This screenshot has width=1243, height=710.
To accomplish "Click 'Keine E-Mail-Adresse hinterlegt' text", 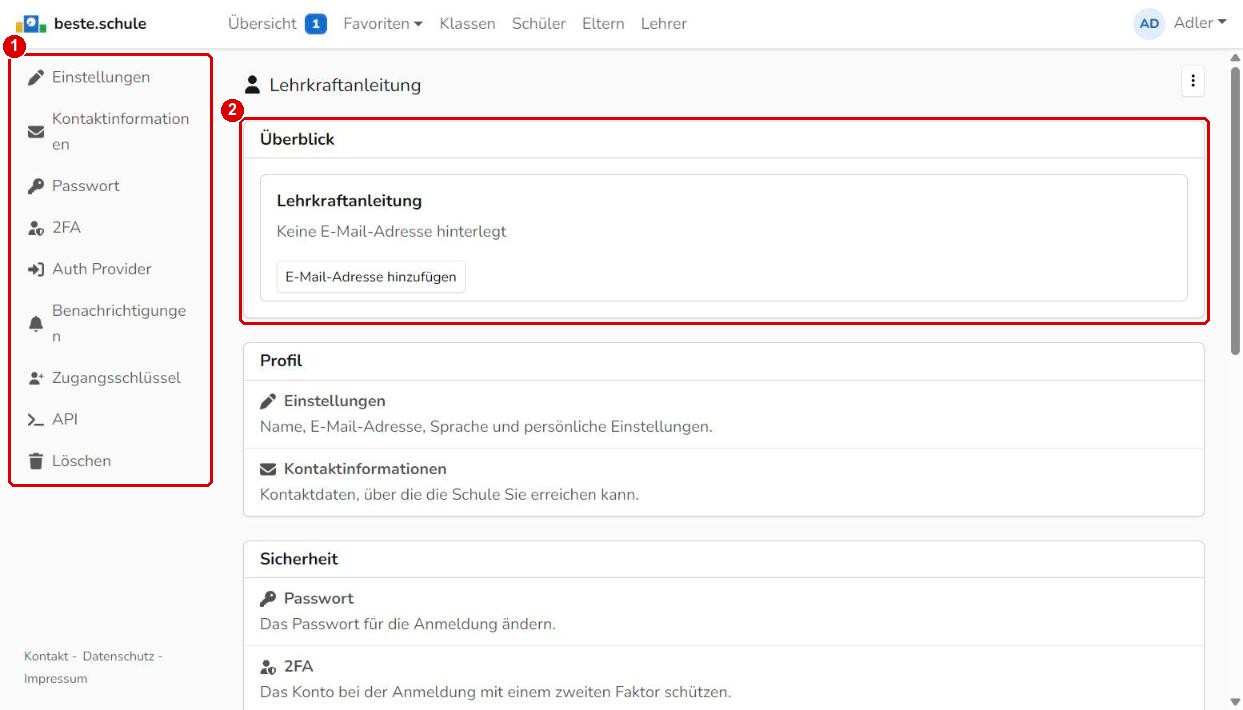I will click(x=391, y=231).
